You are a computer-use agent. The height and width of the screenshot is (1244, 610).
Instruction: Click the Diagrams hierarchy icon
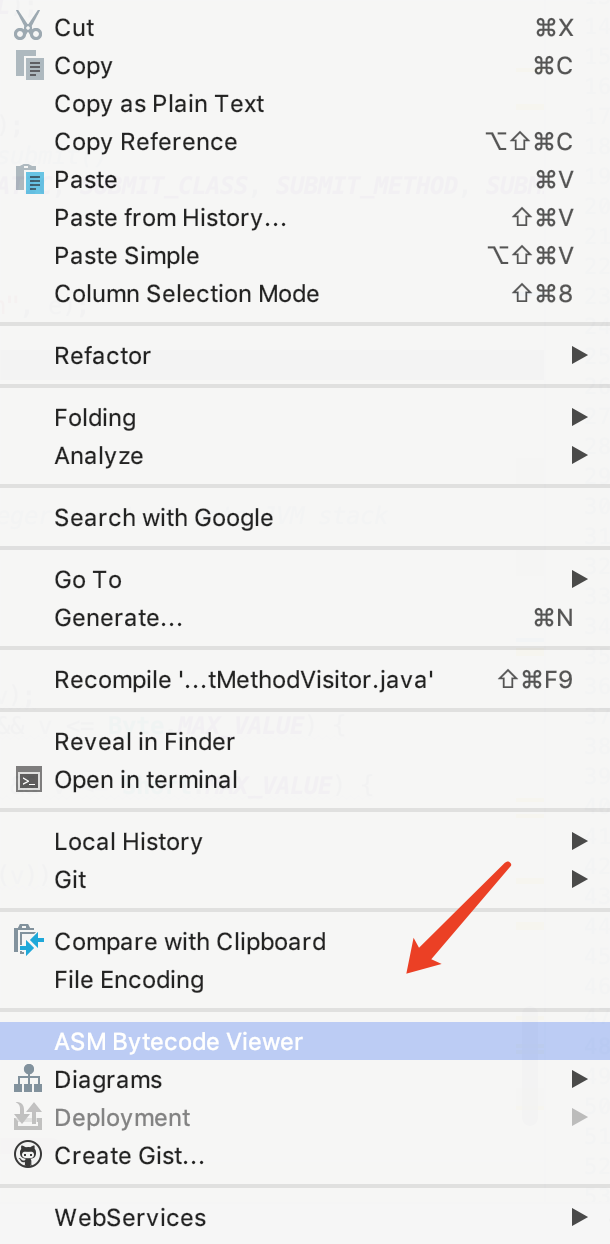29,1079
